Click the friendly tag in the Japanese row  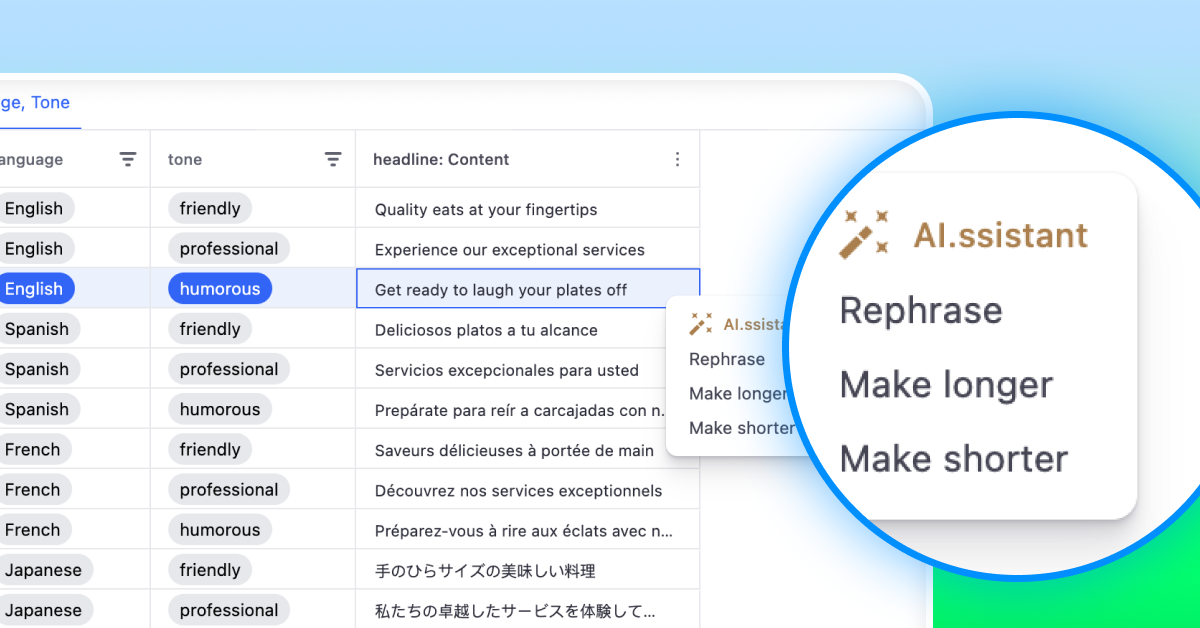pyautogui.click(x=210, y=569)
